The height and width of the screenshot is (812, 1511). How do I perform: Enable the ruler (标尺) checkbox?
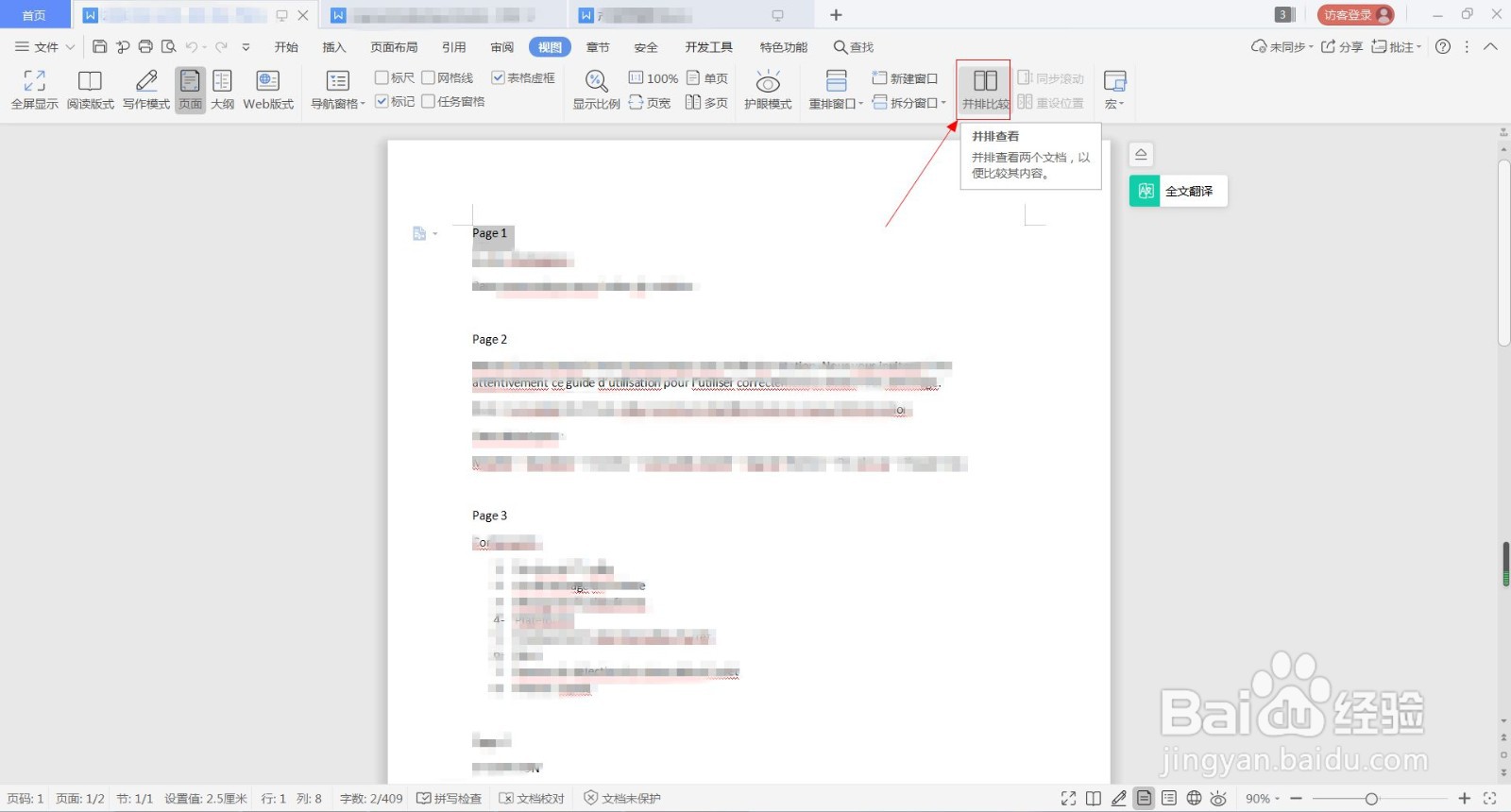382,77
